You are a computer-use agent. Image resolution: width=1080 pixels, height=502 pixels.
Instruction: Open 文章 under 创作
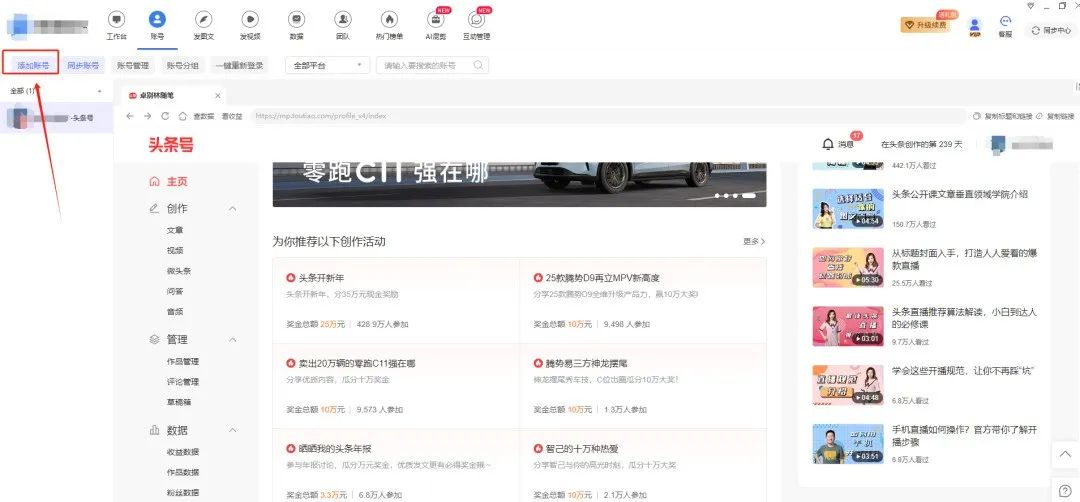(175, 230)
